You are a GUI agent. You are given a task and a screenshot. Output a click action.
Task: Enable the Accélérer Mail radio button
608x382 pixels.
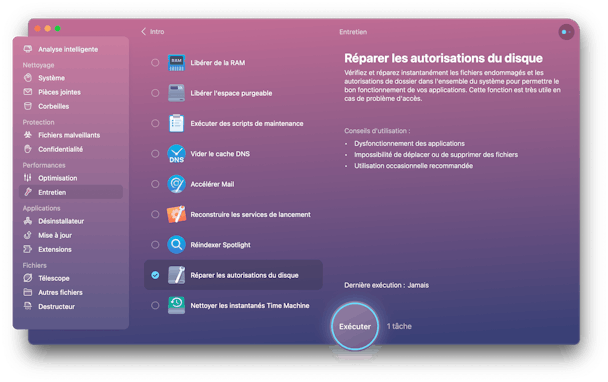point(155,184)
